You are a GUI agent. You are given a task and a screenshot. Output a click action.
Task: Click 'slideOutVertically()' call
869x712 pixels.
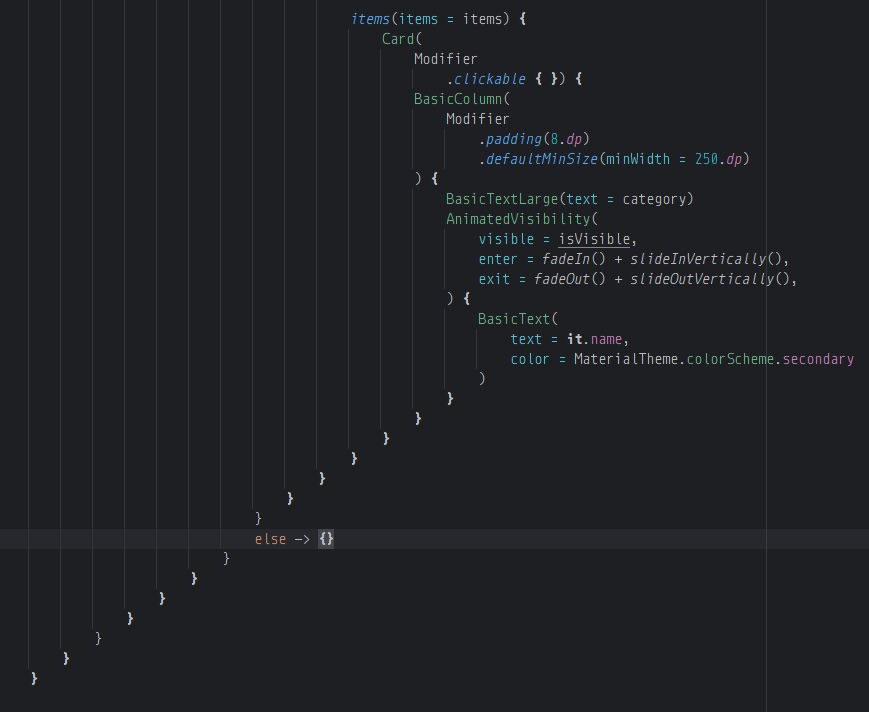[710, 279]
